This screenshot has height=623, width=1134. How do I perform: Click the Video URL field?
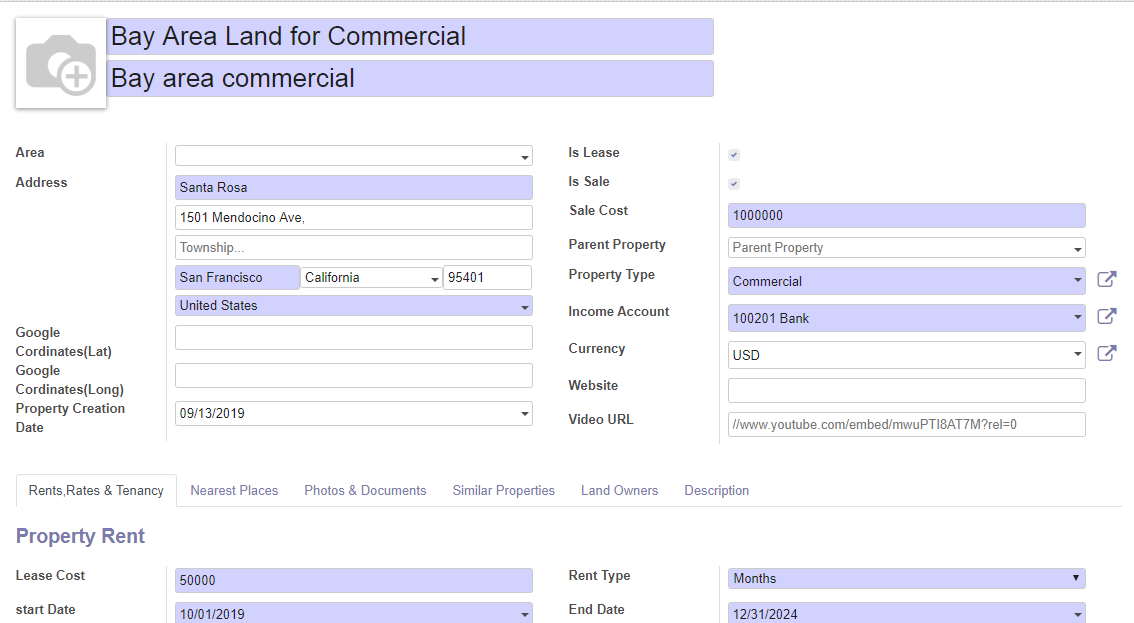(907, 425)
